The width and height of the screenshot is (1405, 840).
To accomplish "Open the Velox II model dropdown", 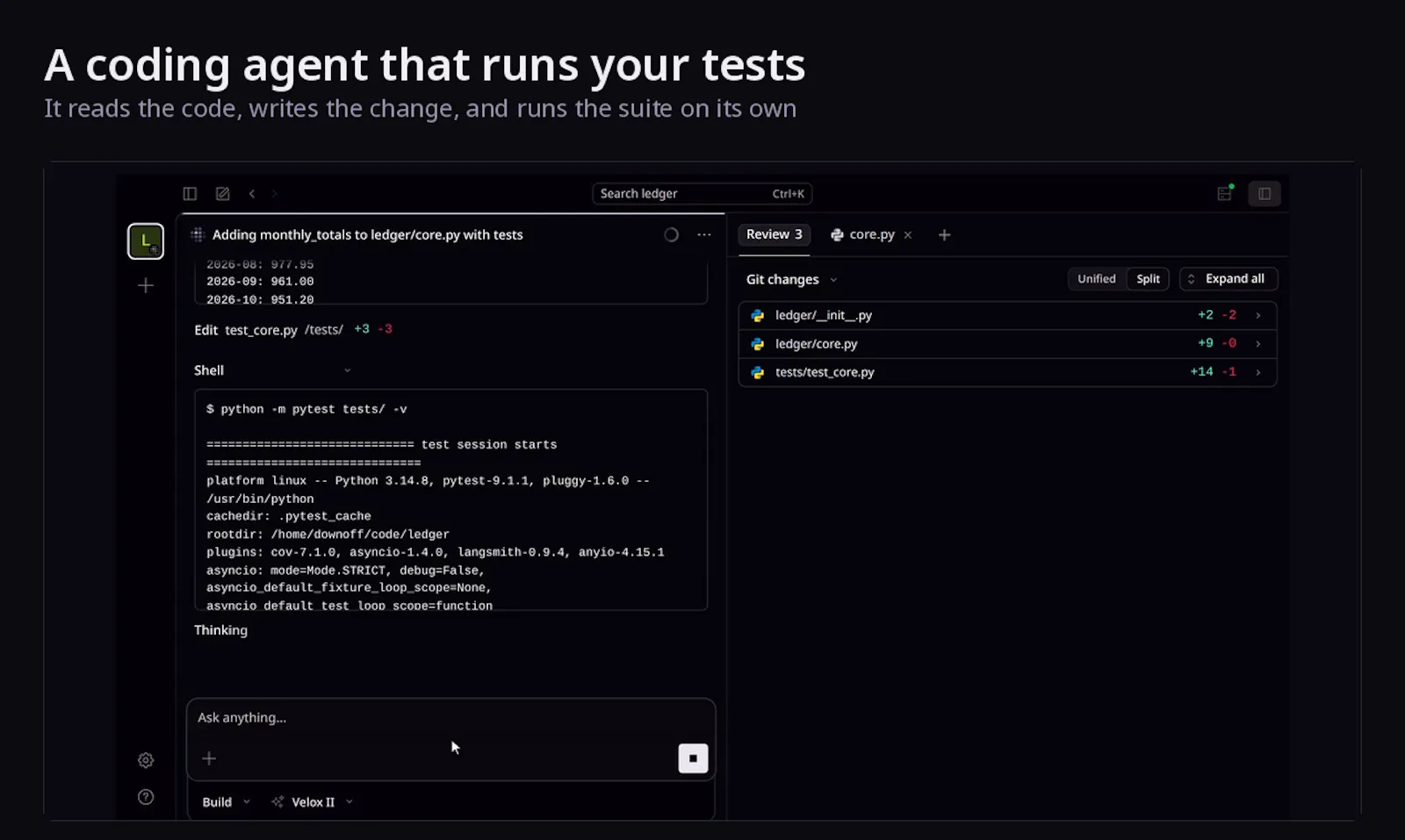I will click(312, 802).
